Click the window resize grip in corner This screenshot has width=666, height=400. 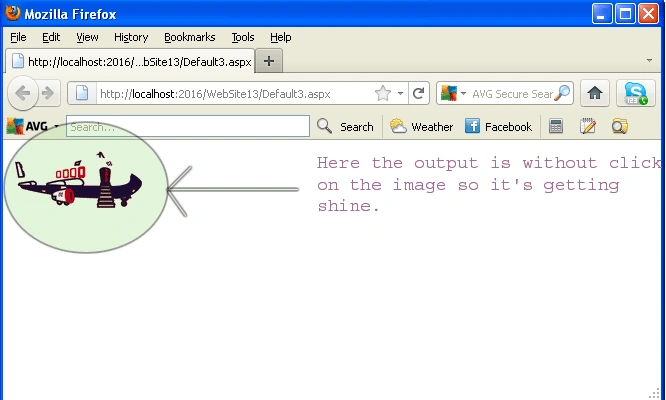click(656, 394)
